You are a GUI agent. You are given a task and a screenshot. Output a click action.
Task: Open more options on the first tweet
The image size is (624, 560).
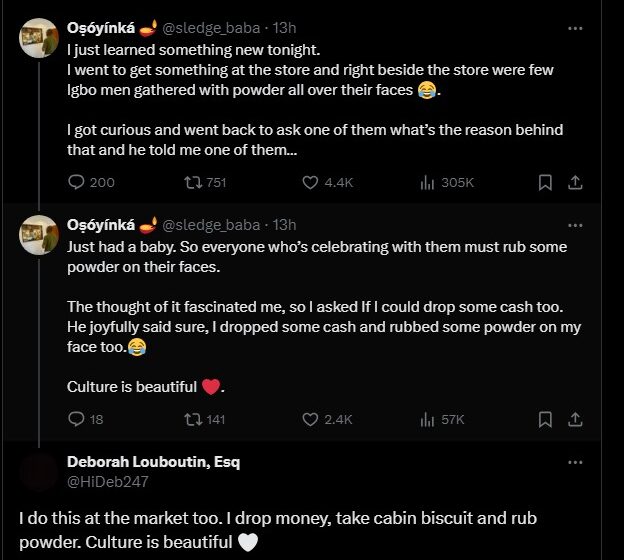click(575, 29)
